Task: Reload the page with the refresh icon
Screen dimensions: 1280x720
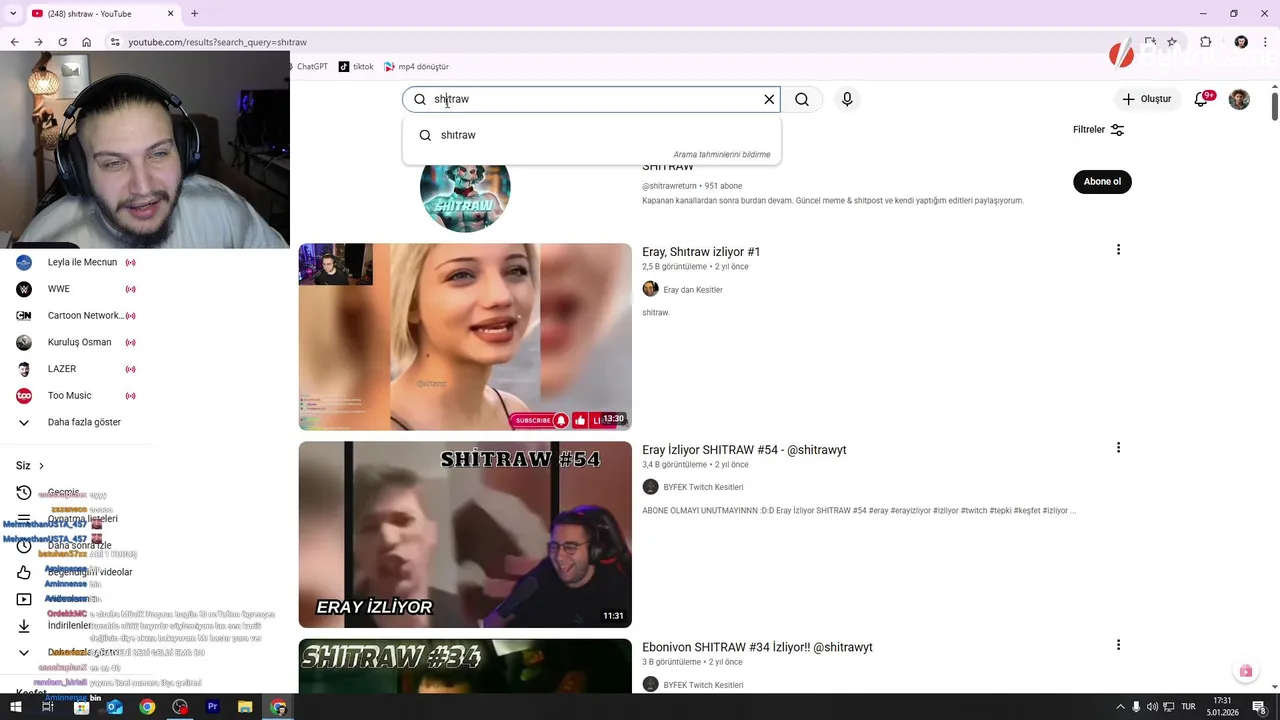Action: pyautogui.click(x=62, y=42)
